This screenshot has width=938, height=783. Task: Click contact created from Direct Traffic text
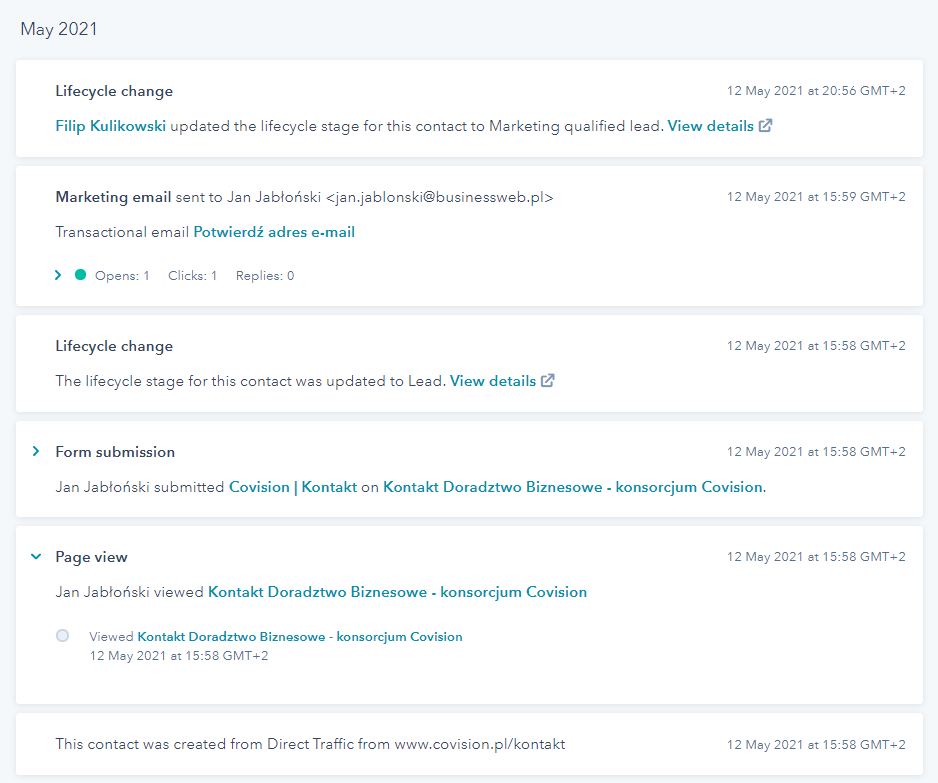(x=310, y=744)
